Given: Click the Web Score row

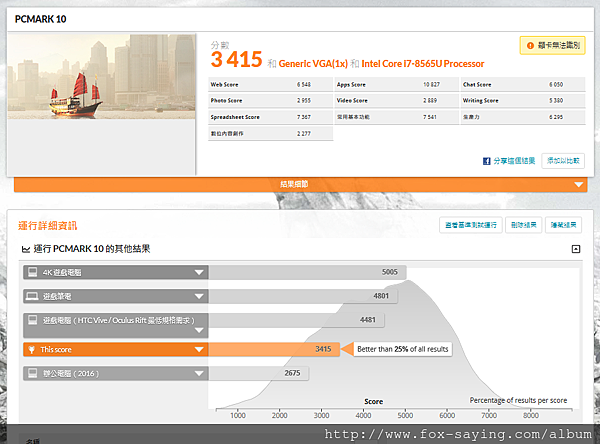Looking at the screenshot, I should (x=270, y=85).
